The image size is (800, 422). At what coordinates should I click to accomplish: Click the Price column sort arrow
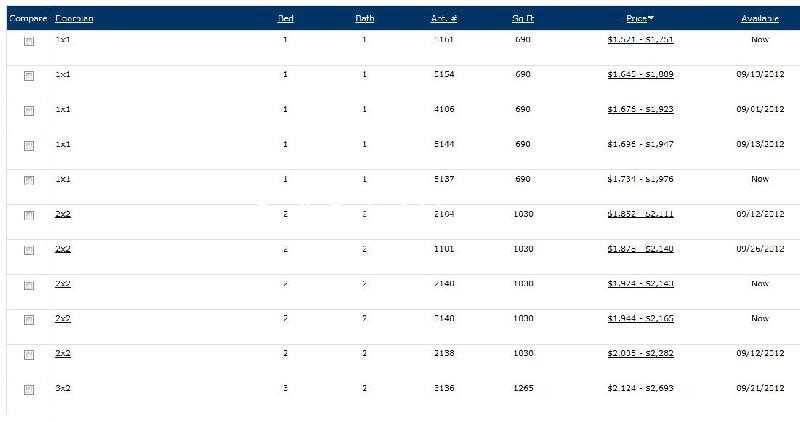click(652, 19)
